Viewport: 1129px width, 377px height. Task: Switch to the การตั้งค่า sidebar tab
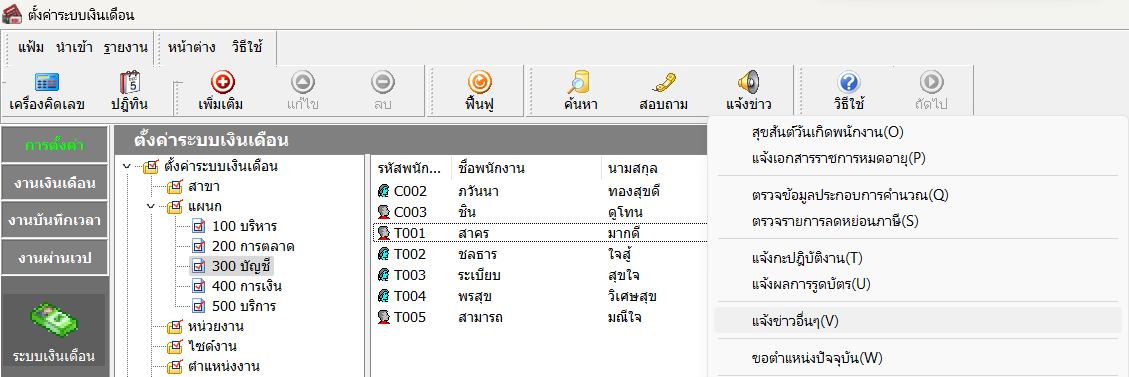pyautogui.click(x=55, y=146)
